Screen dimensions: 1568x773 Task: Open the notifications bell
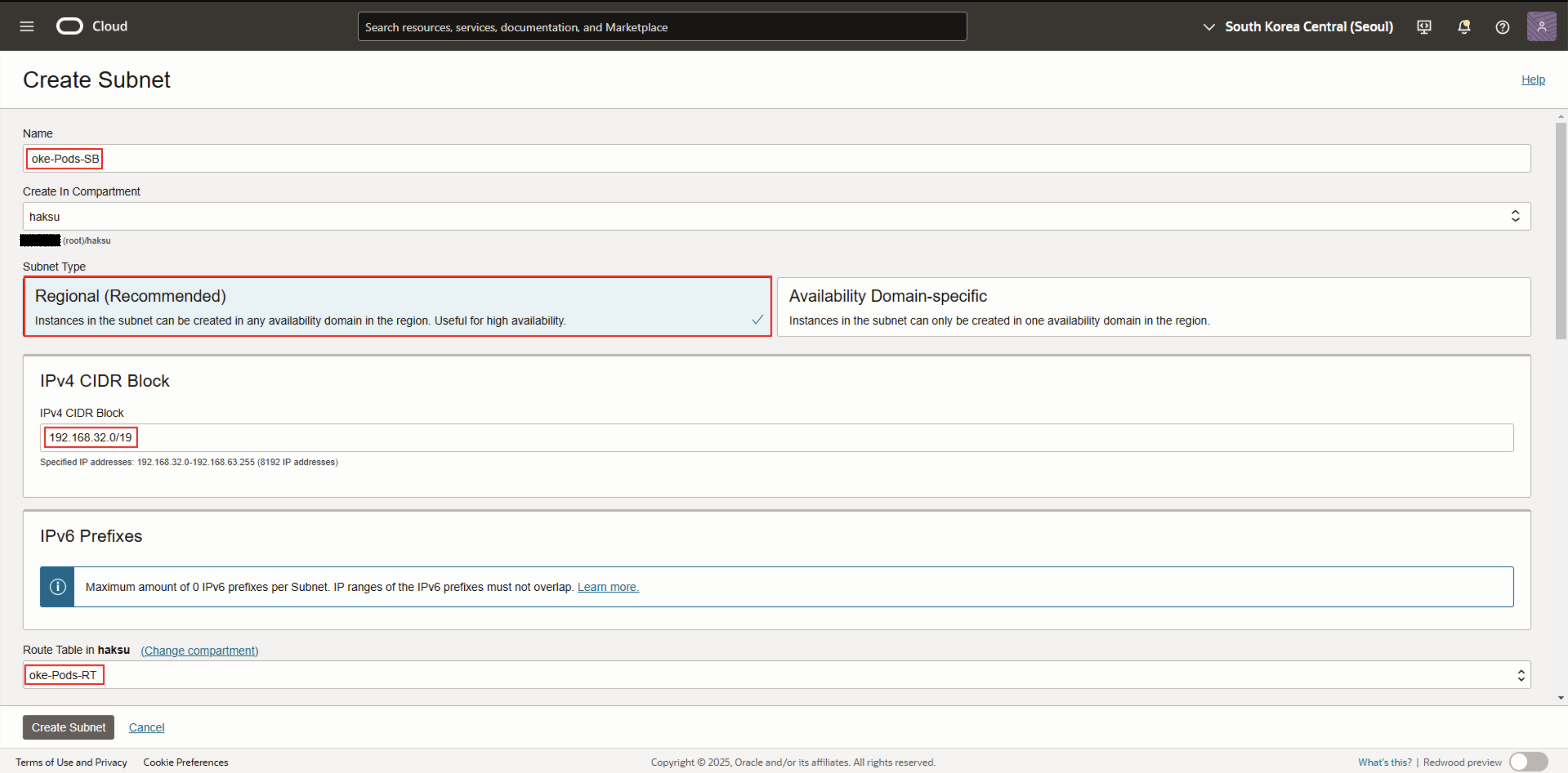(1464, 27)
